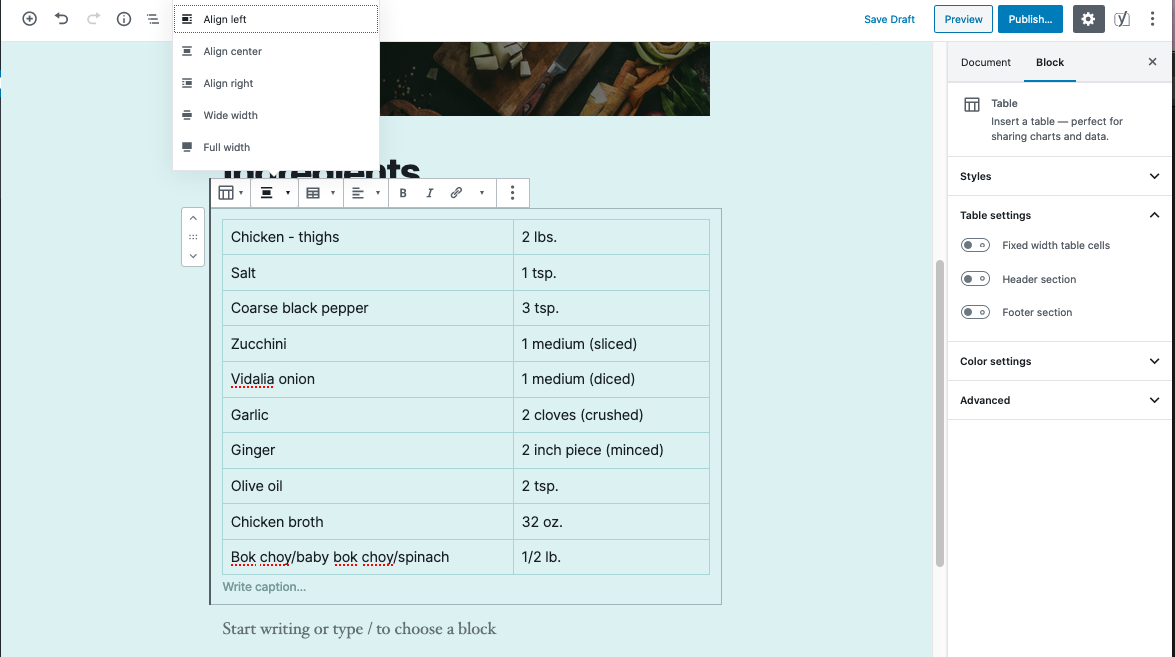Click the Bok choy/baby bok choy/spinach cell
The image size is (1175, 657).
(368, 557)
